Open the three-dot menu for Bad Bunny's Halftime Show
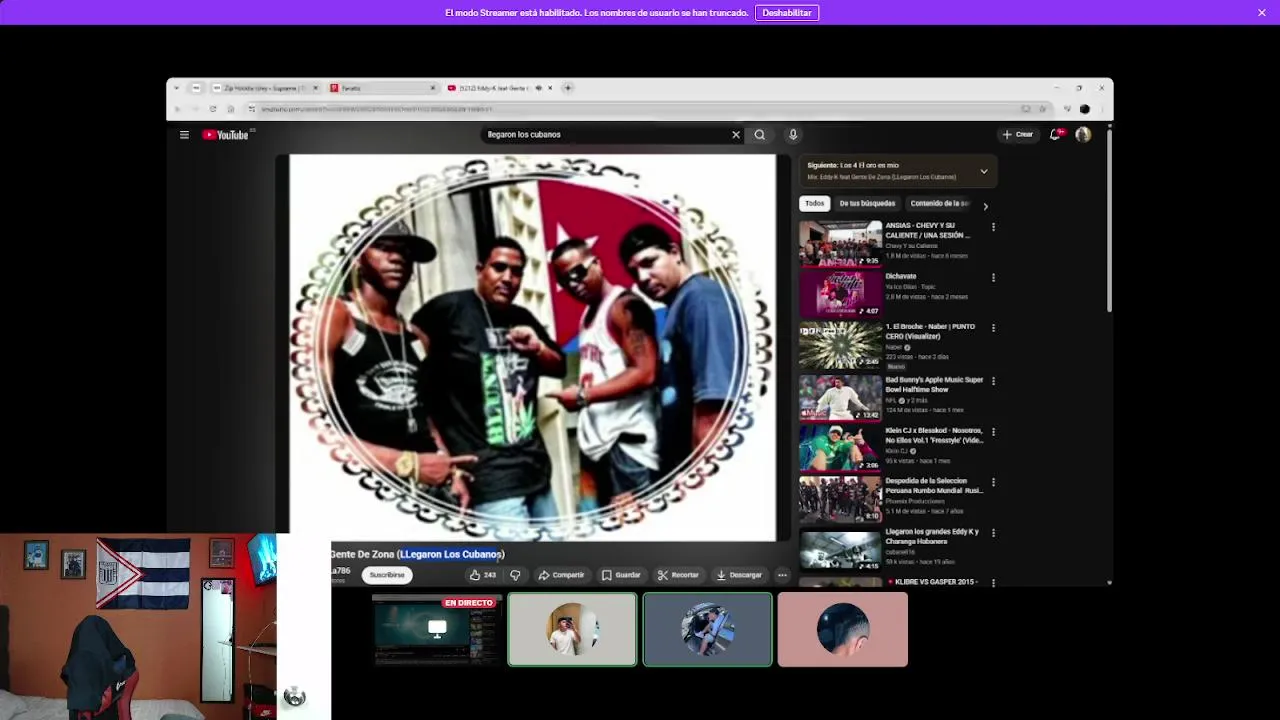 [x=993, y=381]
